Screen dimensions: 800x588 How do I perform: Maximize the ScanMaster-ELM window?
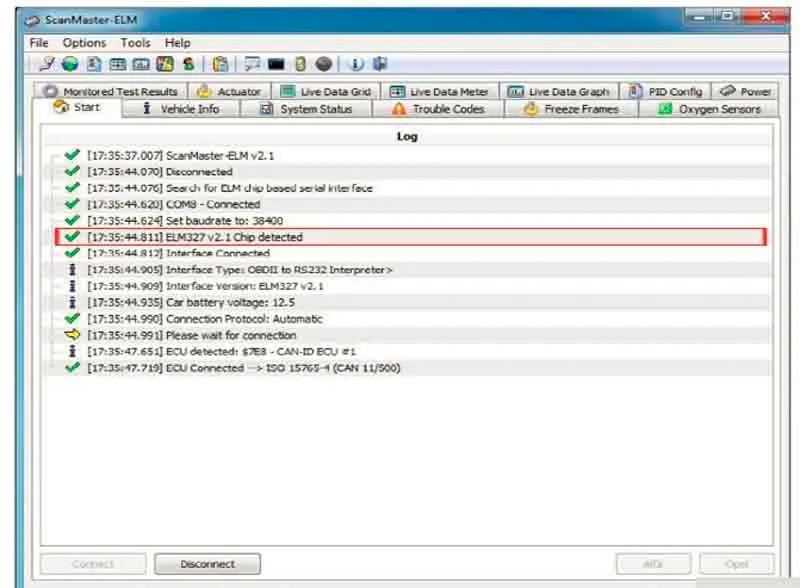click(728, 17)
